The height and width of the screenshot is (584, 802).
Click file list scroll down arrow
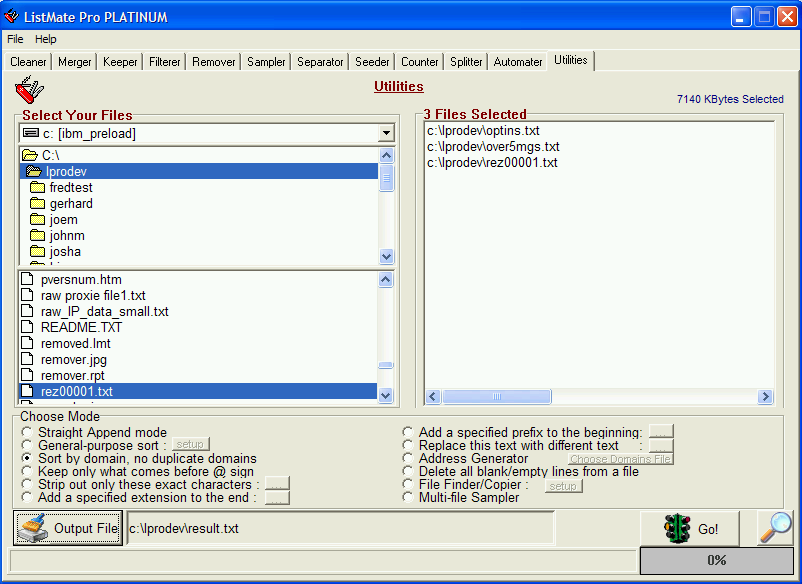click(385, 395)
